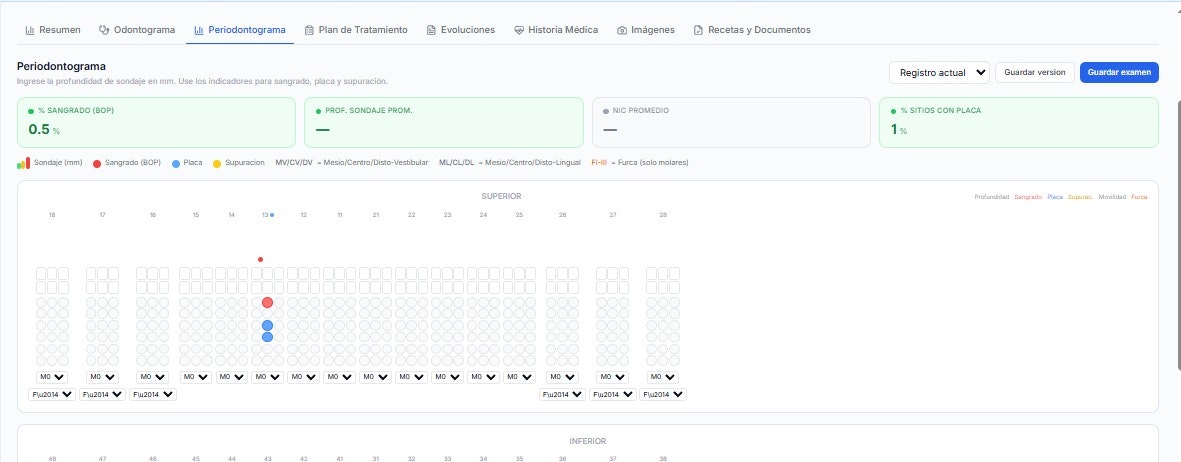The height and width of the screenshot is (462, 1181).
Task: Click the SUPERIOR arch heading
Action: pos(502,196)
